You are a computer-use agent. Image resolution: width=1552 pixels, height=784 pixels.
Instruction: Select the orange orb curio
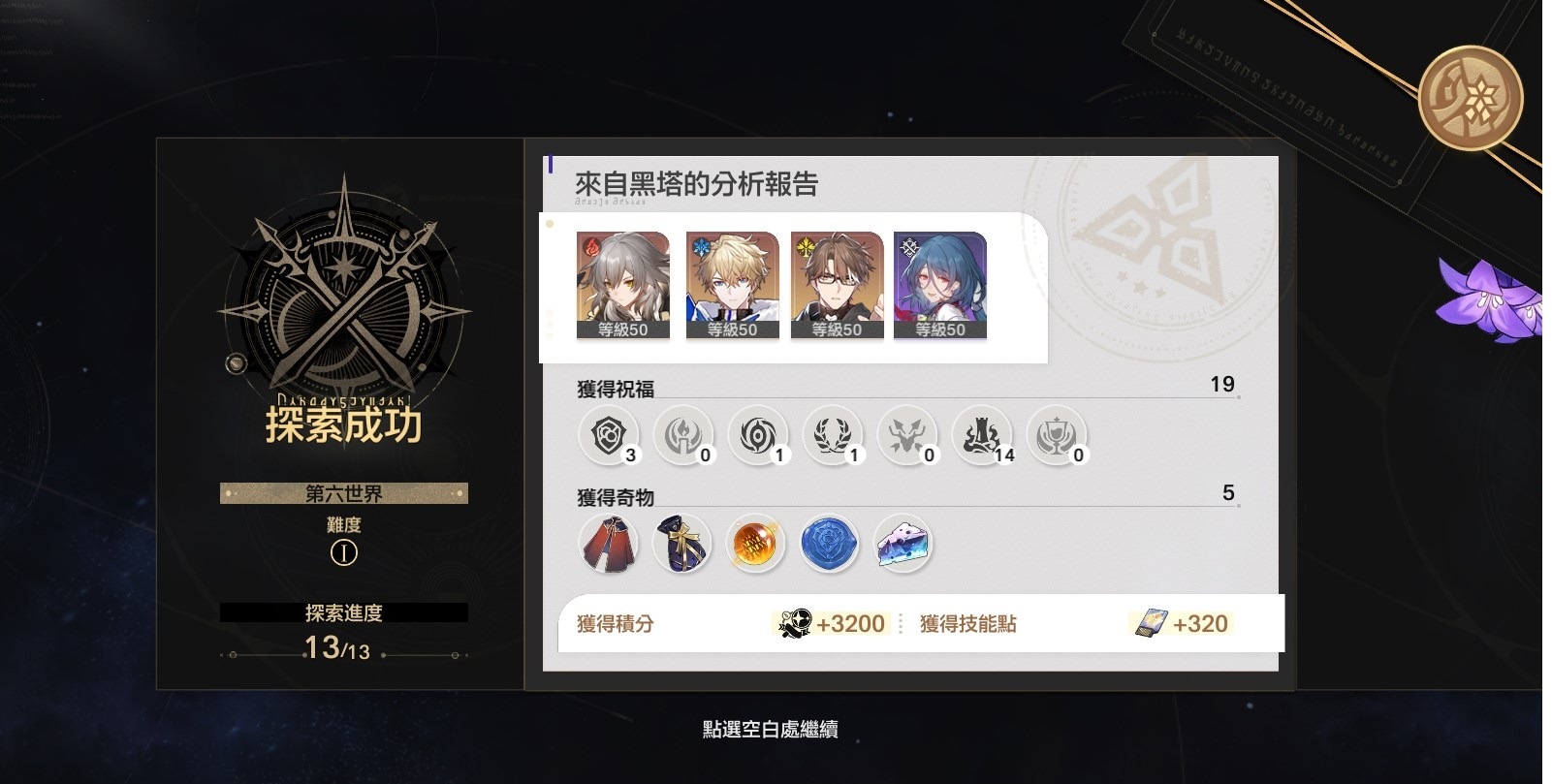pyautogui.click(x=755, y=544)
